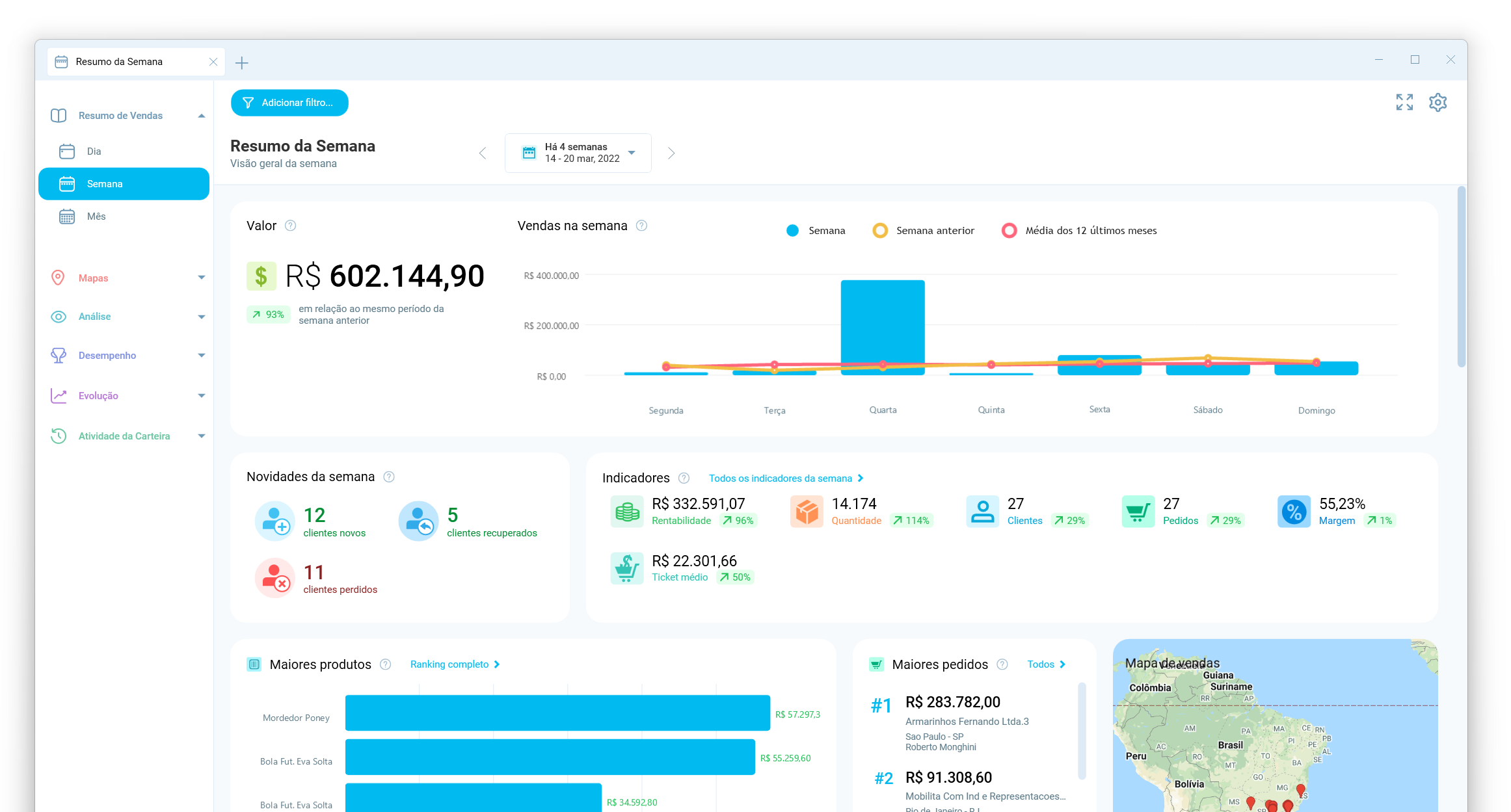1511x812 pixels.
Task: Expand the Análise menu arrow
Action: point(202,317)
